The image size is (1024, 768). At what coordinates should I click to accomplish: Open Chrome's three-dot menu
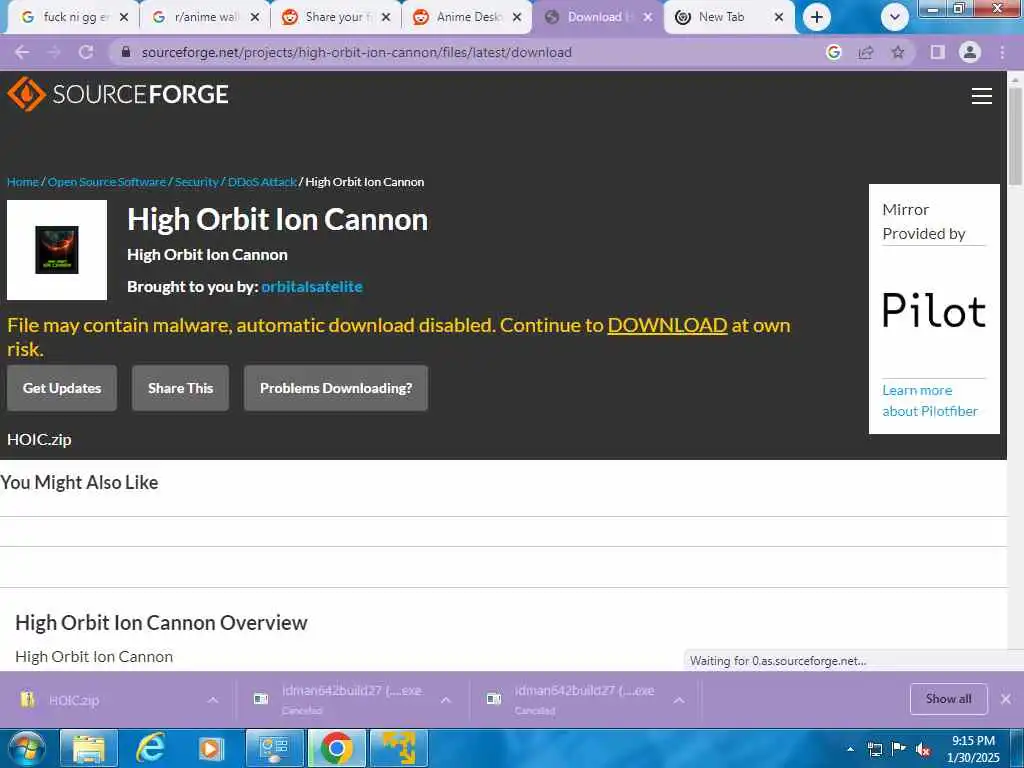[x=1002, y=52]
